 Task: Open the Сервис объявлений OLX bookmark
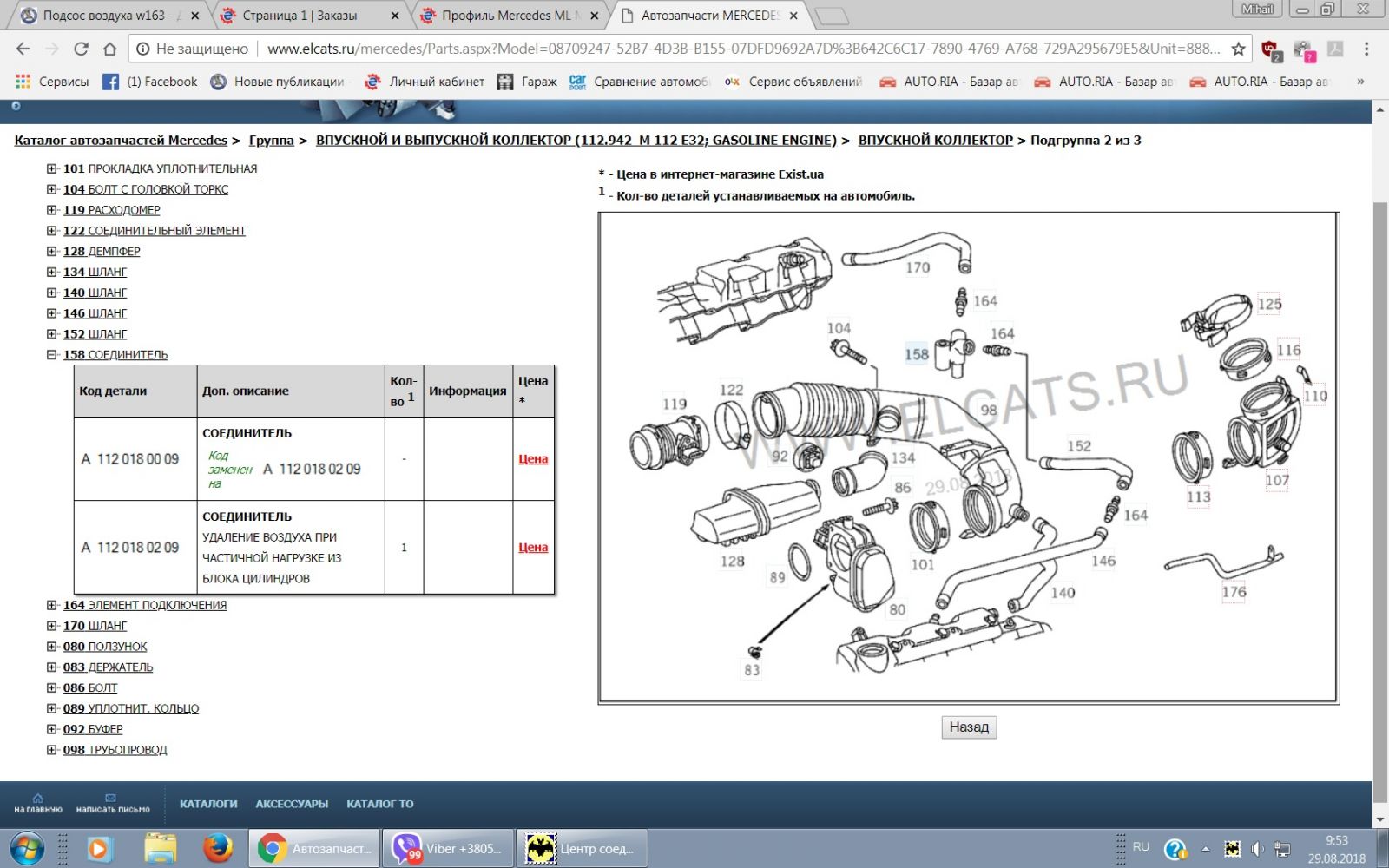(793, 82)
